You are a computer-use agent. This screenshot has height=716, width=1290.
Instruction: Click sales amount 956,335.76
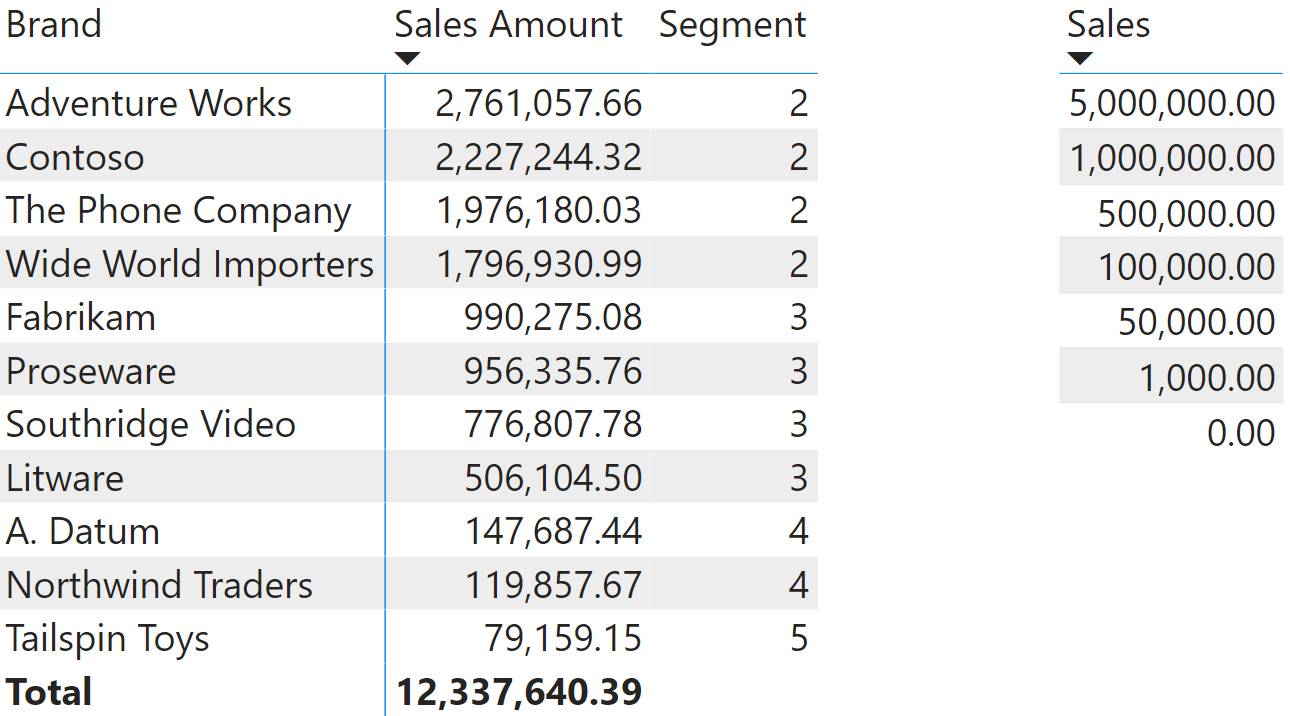(x=553, y=371)
